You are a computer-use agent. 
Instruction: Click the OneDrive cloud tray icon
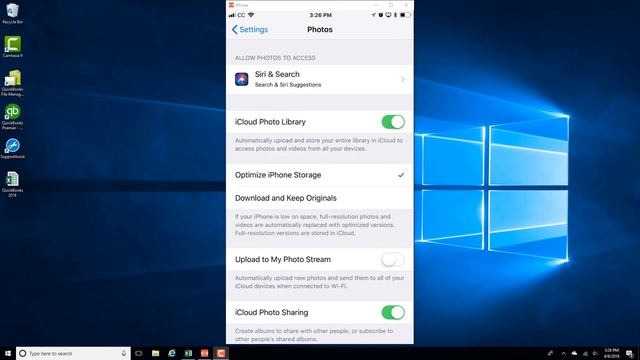[x=574, y=353]
